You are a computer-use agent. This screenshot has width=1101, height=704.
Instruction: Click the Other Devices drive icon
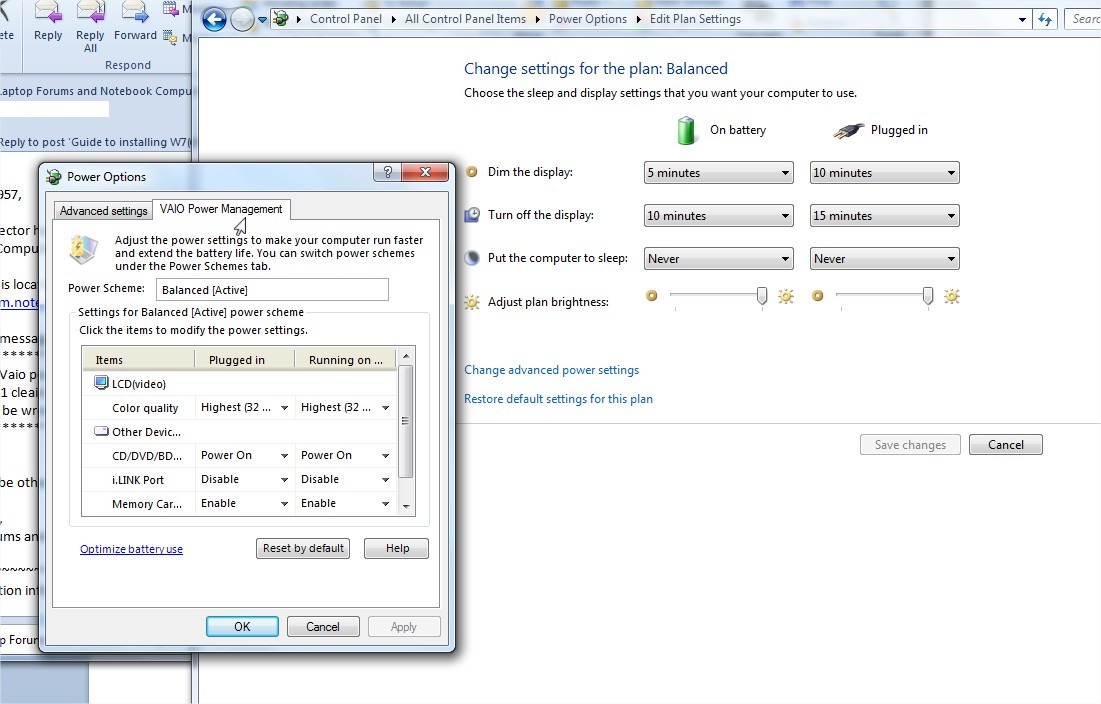pos(101,431)
